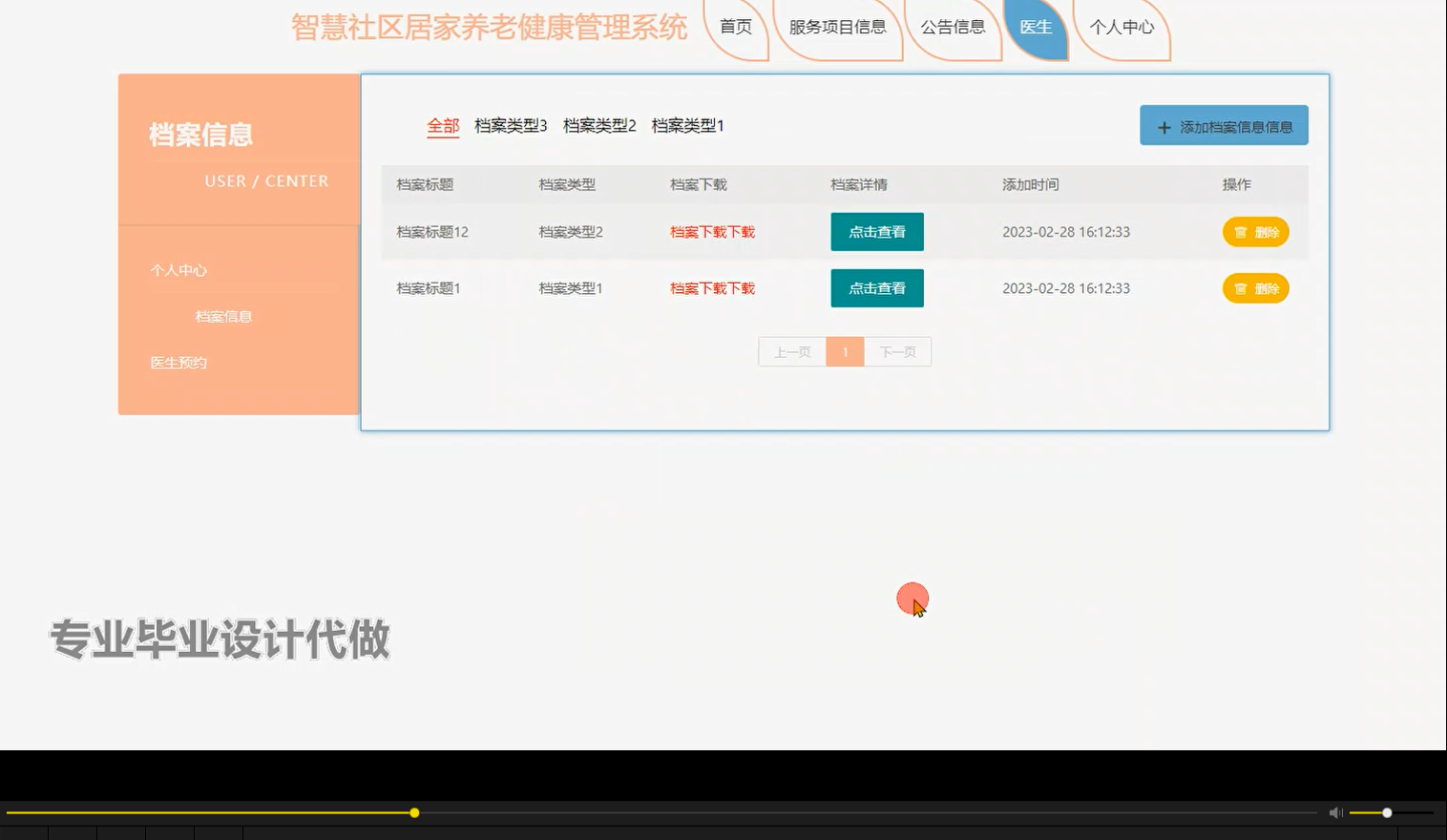Click the 下一页 pagination button
This screenshot has width=1447, height=840.
tap(896, 351)
